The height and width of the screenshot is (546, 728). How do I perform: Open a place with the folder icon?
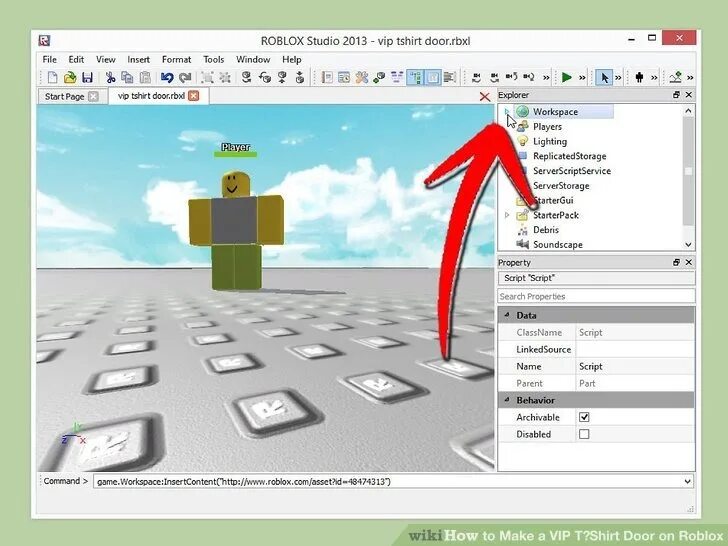pyautogui.click(x=70, y=78)
